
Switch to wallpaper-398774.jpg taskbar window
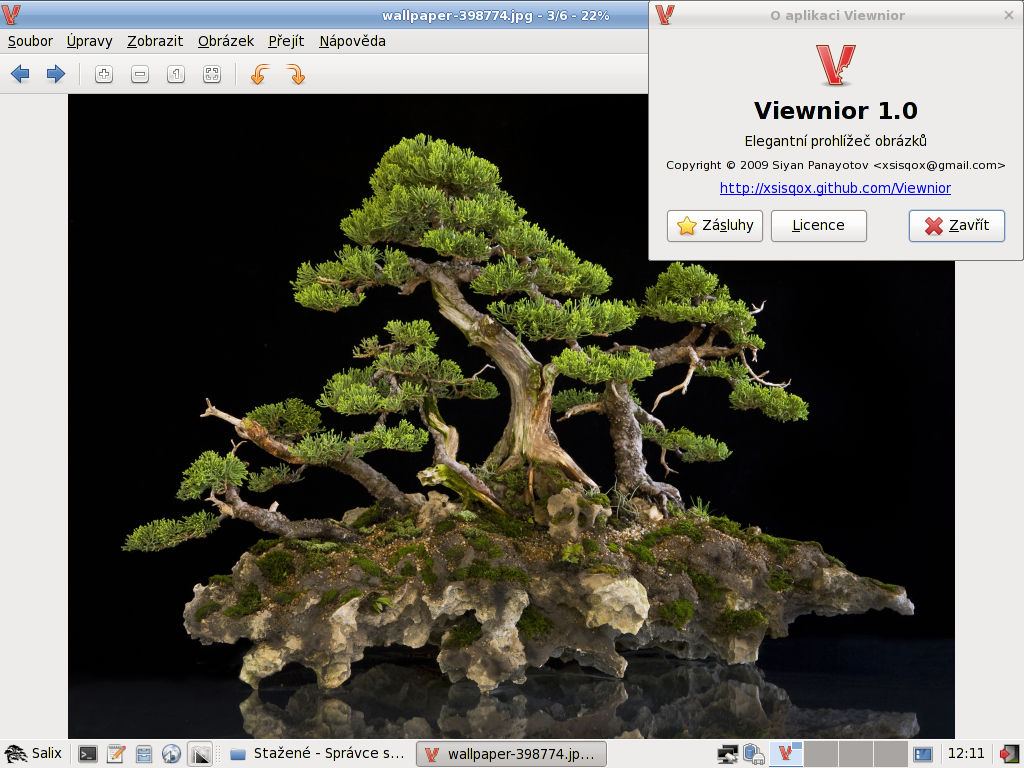point(511,754)
